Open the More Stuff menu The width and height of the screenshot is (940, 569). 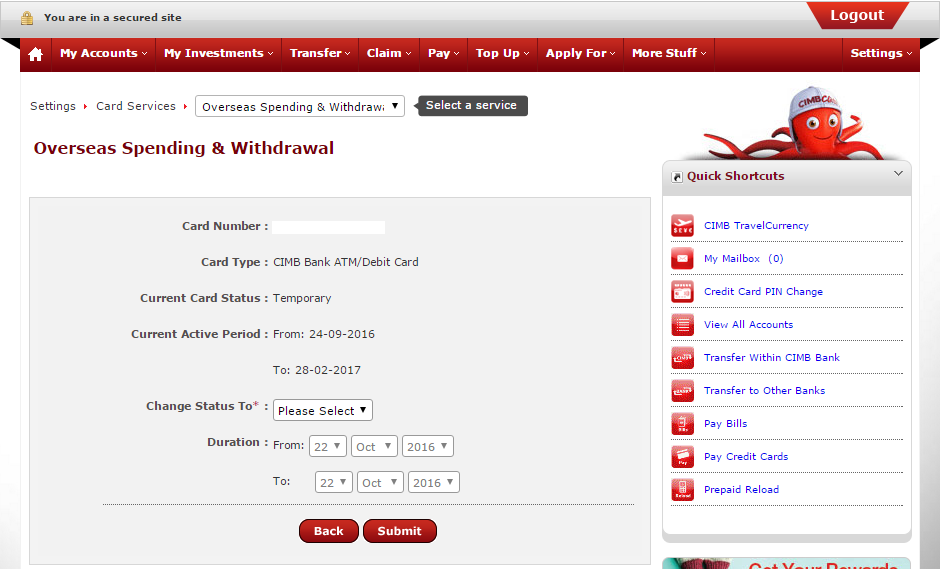(669, 53)
